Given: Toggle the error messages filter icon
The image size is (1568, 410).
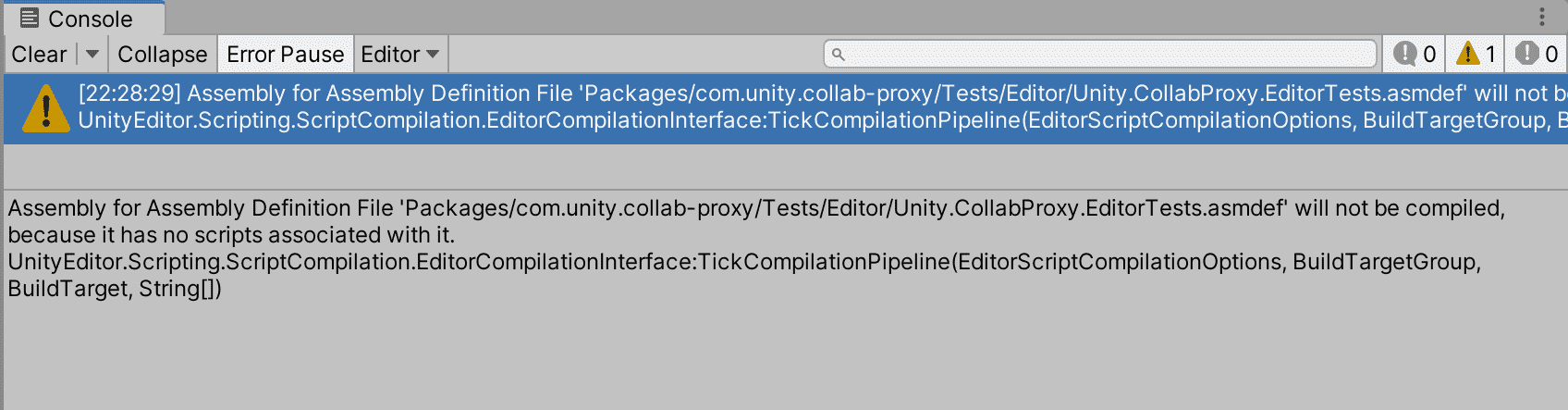Looking at the screenshot, I should [x=1537, y=55].
